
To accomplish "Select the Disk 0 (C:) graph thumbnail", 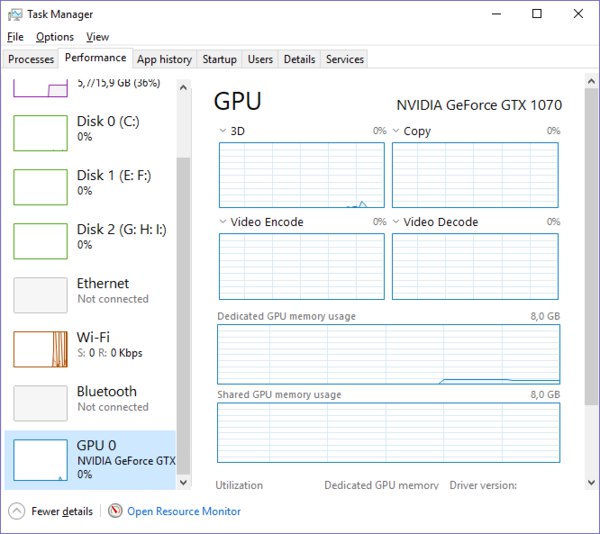I will click(41, 133).
